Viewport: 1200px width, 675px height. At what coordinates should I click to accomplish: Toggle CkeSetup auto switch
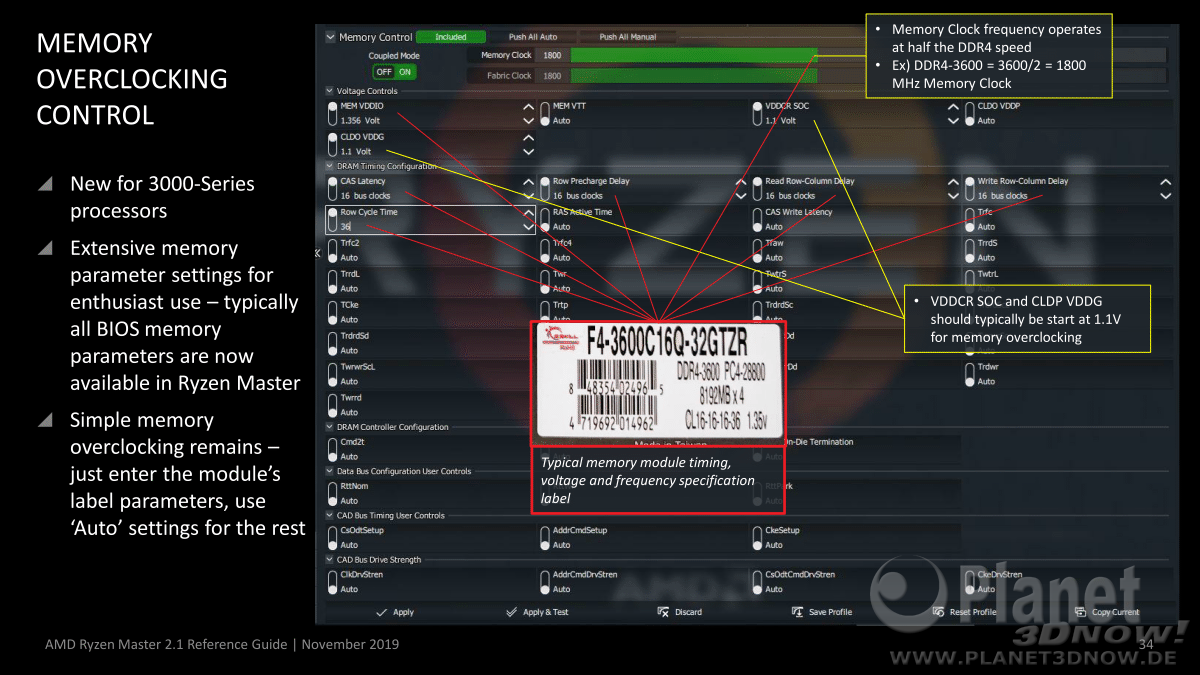pos(757,537)
